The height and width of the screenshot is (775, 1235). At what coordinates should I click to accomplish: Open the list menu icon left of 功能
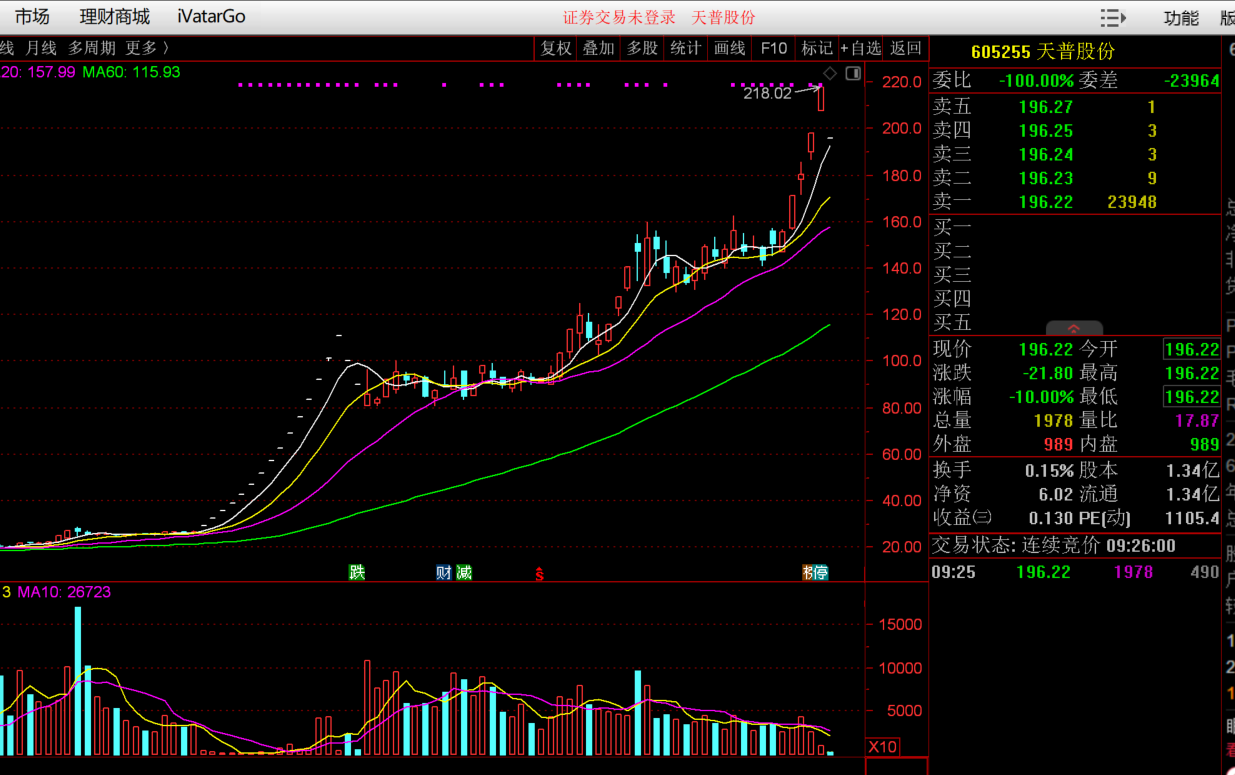(x=1112, y=18)
